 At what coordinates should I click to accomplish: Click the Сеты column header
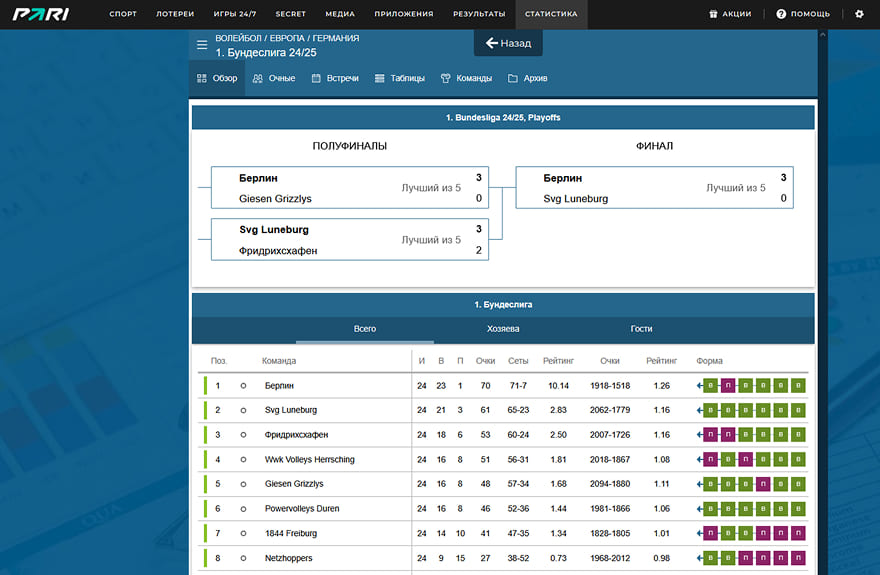518,361
